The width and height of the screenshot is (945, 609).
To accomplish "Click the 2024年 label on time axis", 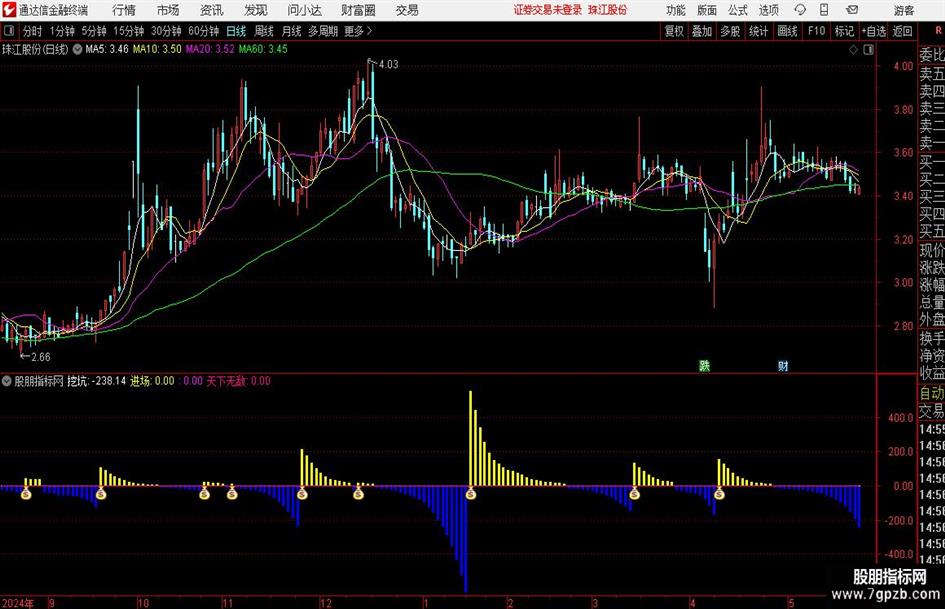I will click(18, 603).
